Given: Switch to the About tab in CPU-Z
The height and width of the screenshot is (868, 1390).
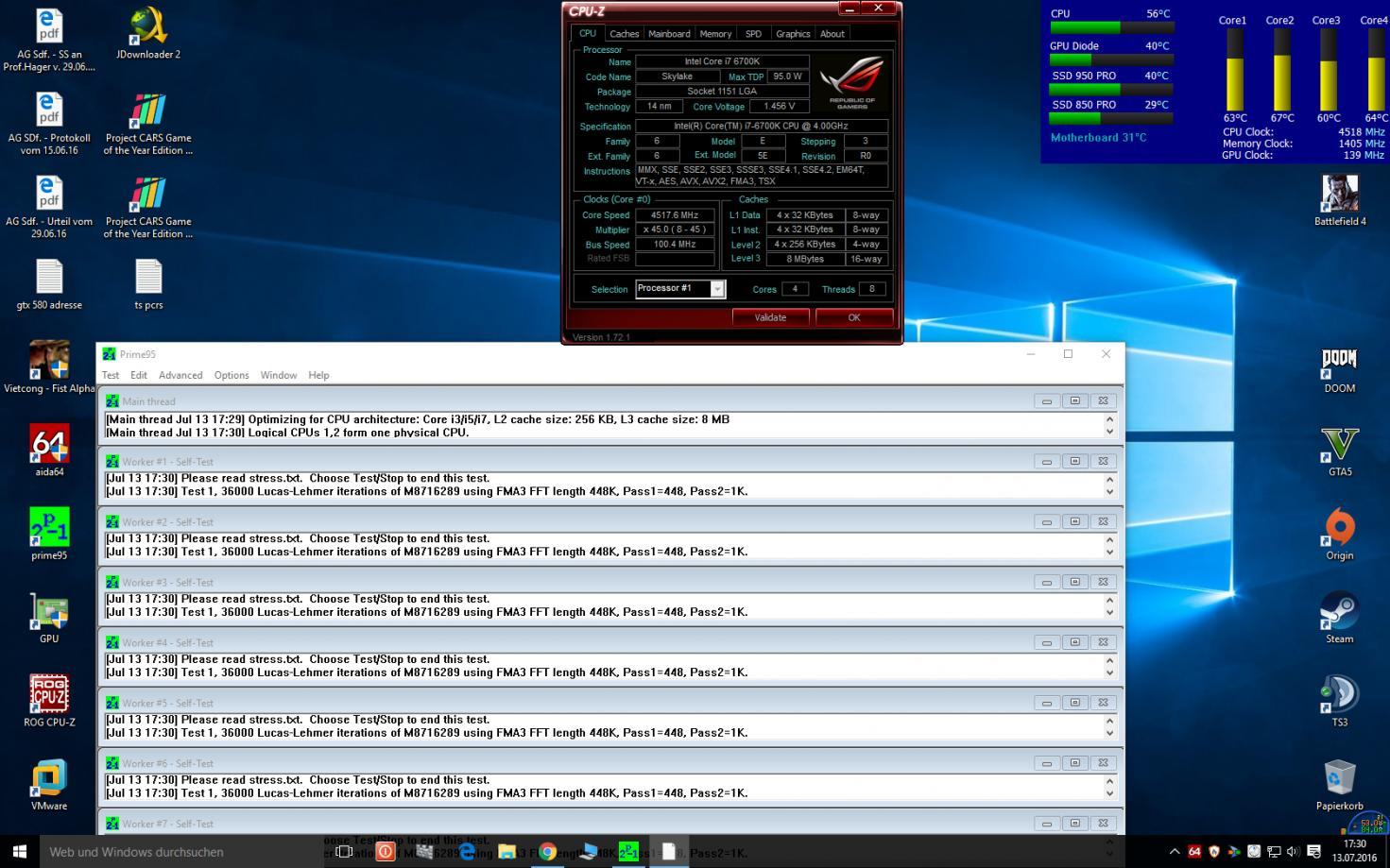Looking at the screenshot, I should (x=832, y=34).
